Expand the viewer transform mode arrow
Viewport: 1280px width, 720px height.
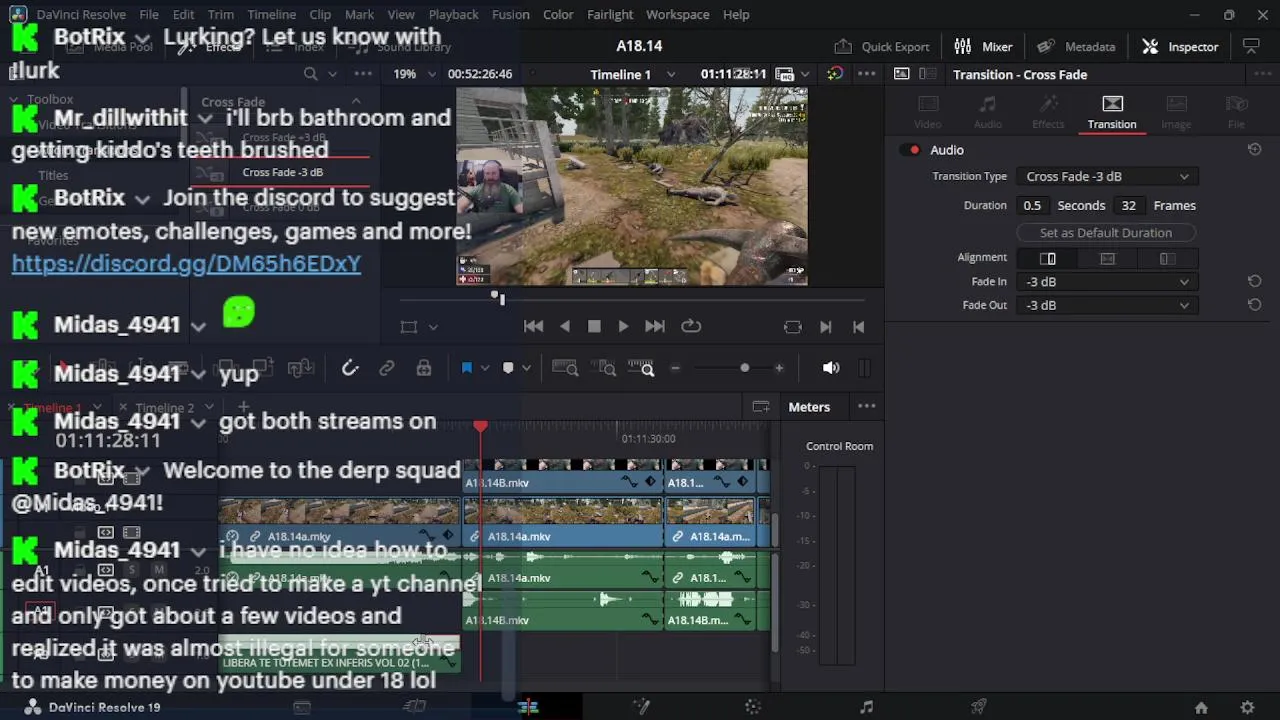433,327
